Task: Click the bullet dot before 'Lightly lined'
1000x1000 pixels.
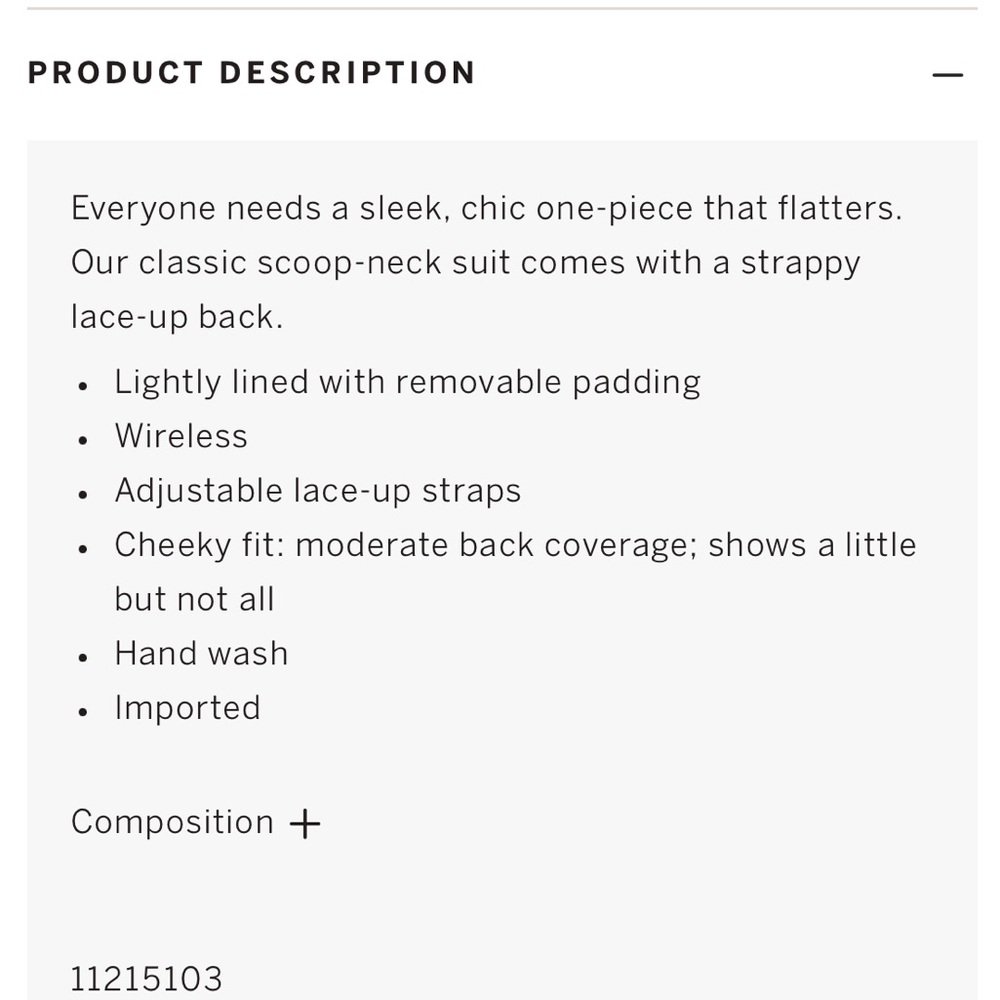Action: pyautogui.click(x=83, y=386)
